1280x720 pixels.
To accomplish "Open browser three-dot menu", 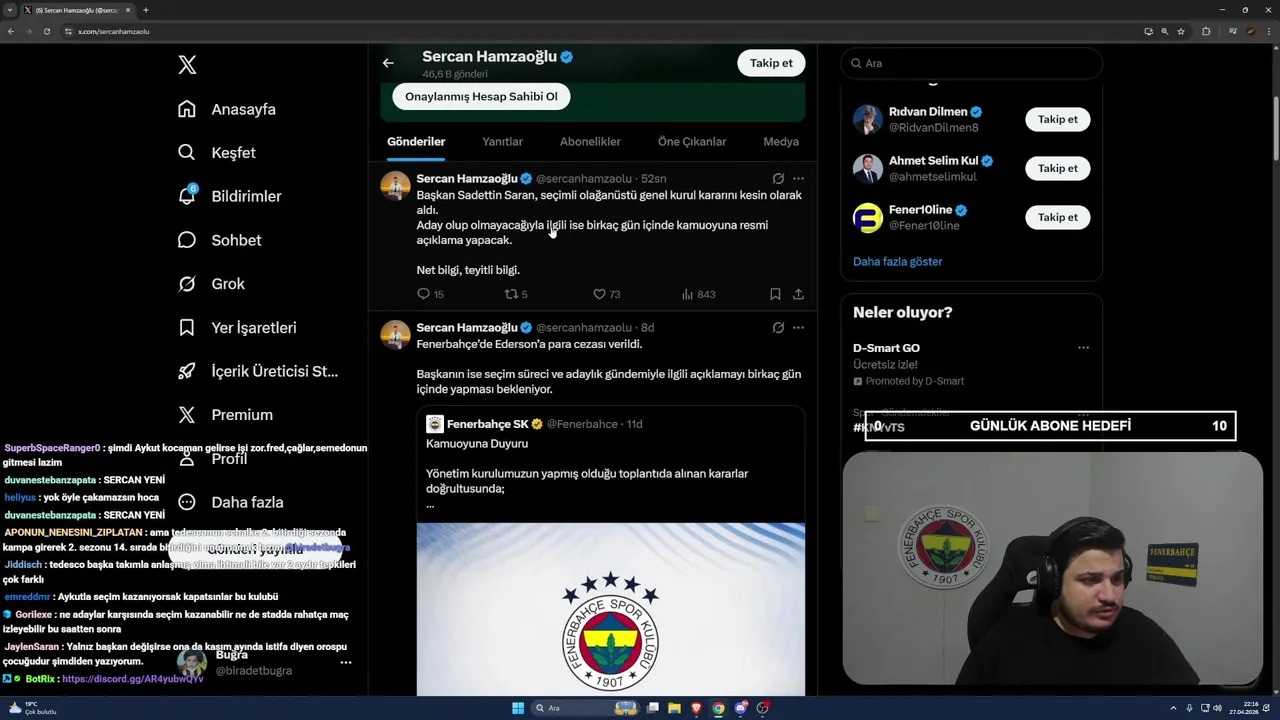I will click(1268, 31).
